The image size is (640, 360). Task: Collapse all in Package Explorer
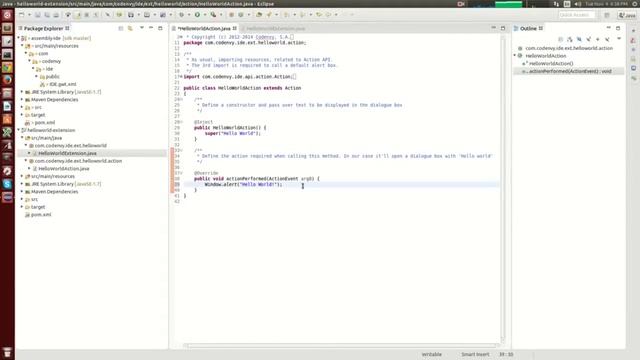pos(121,28)
